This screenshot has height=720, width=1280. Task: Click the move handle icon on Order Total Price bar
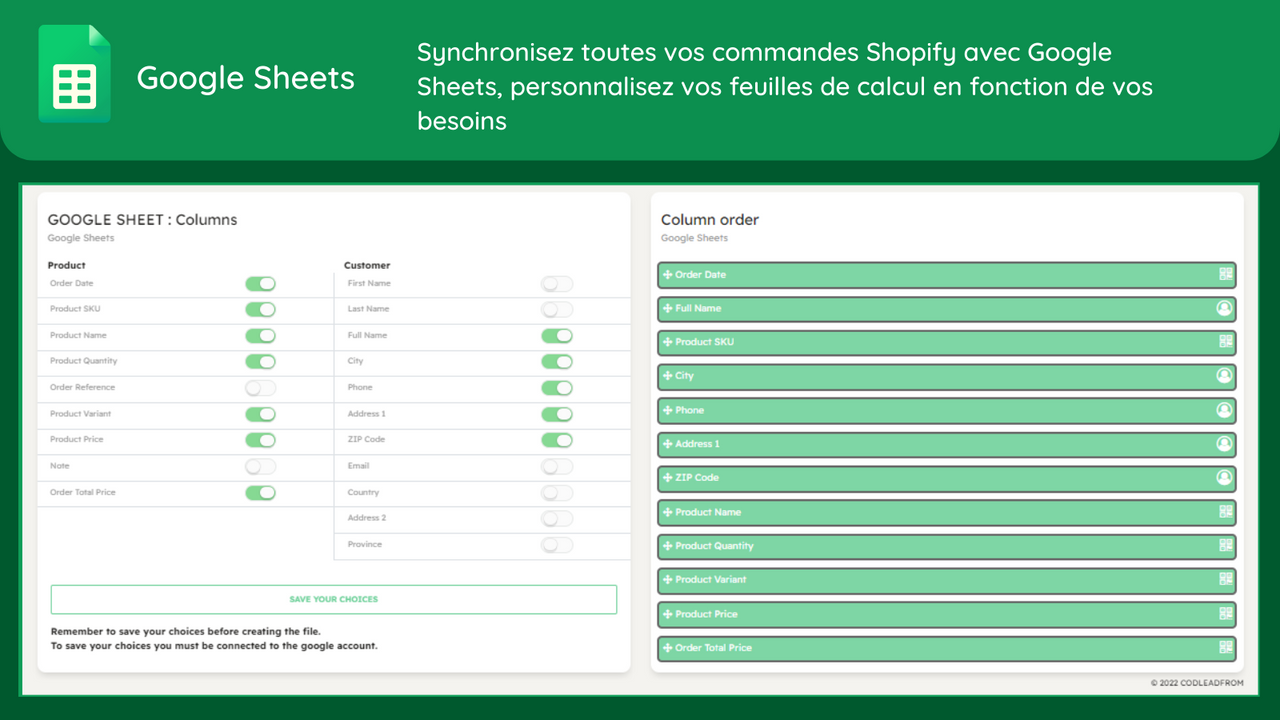[668, 648]
